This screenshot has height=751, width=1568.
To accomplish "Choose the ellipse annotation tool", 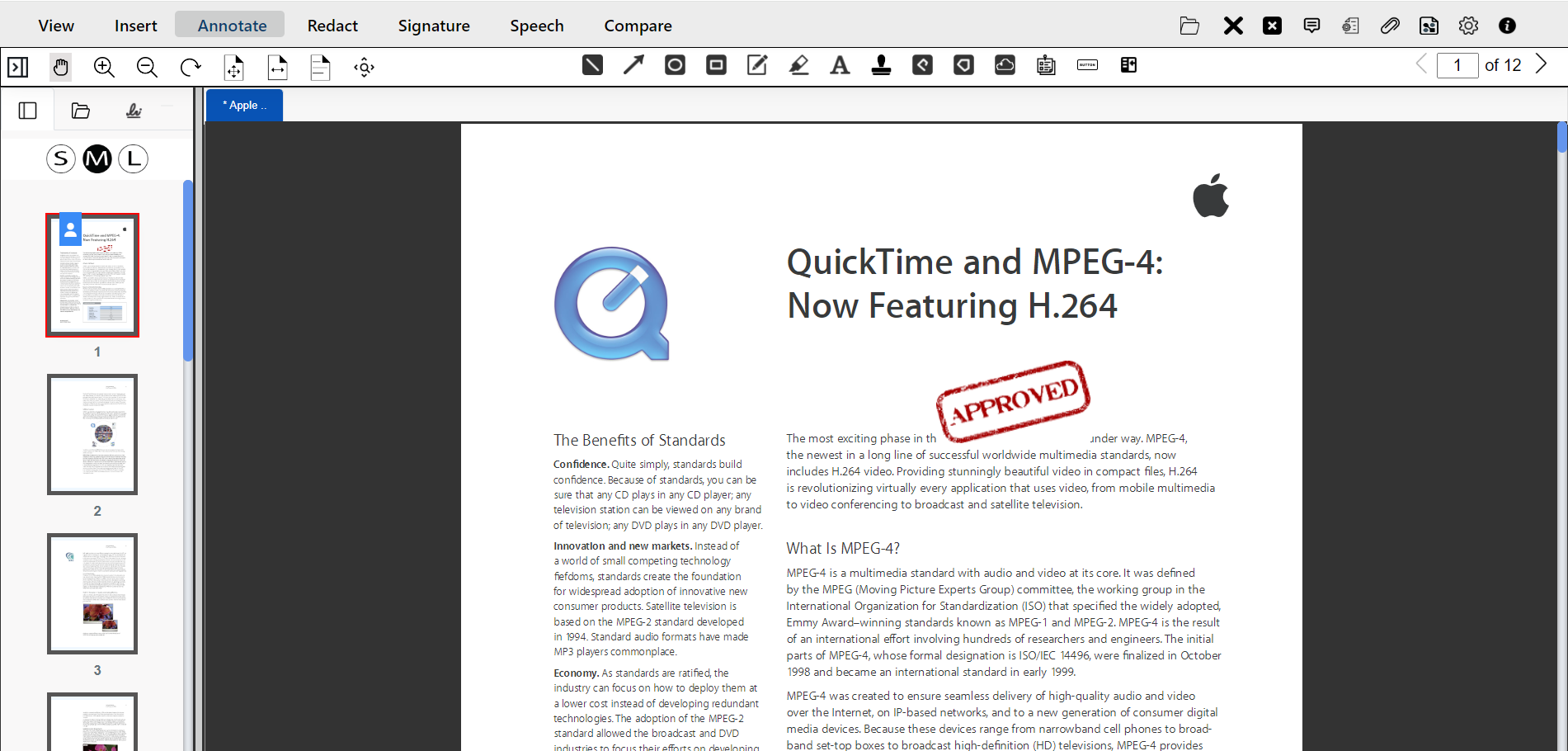I will pyautogui.click(x=675, y=65).
